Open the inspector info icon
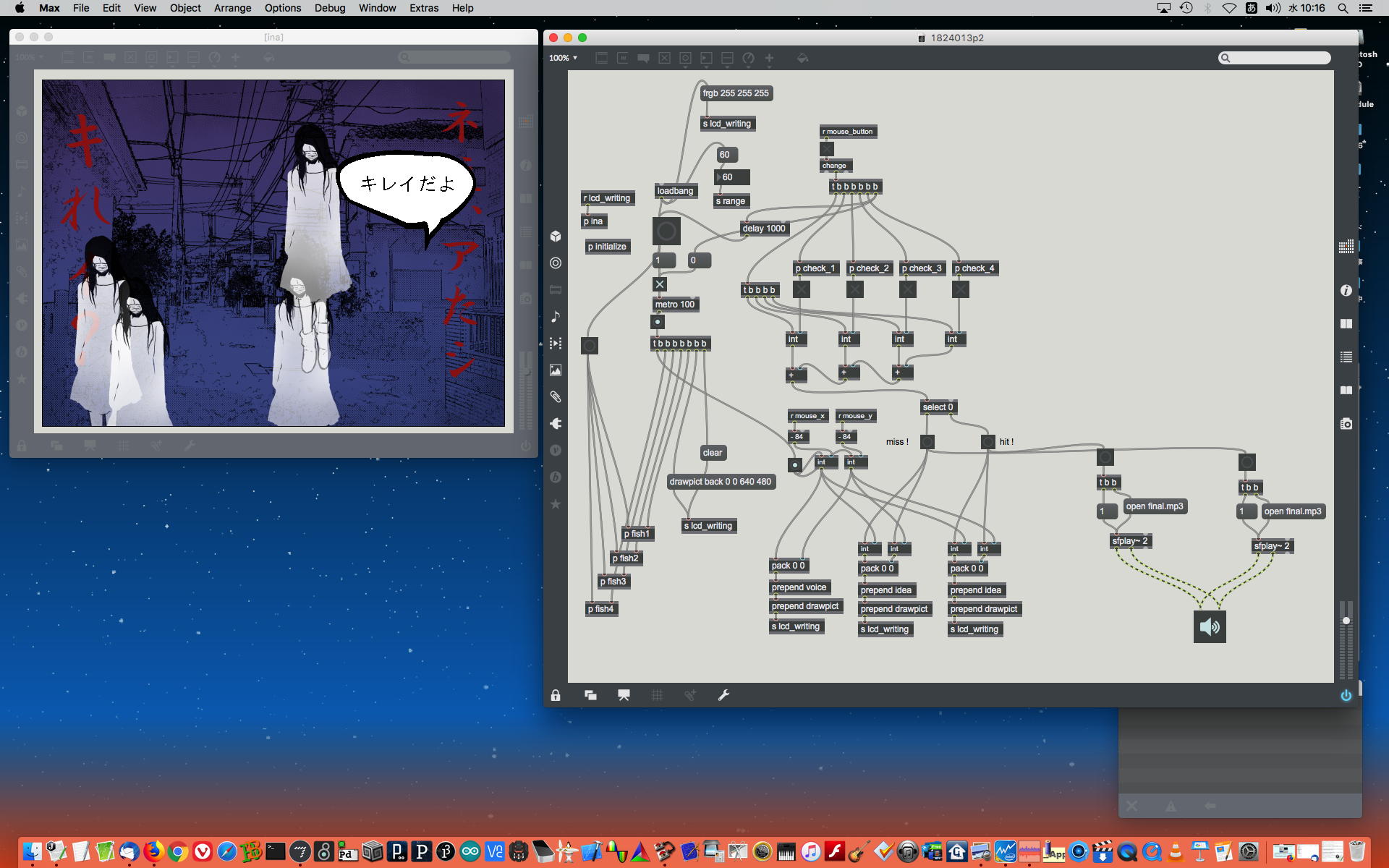Image resolution: width=1389 pixels, height=868 pixels. point(1346,290)
